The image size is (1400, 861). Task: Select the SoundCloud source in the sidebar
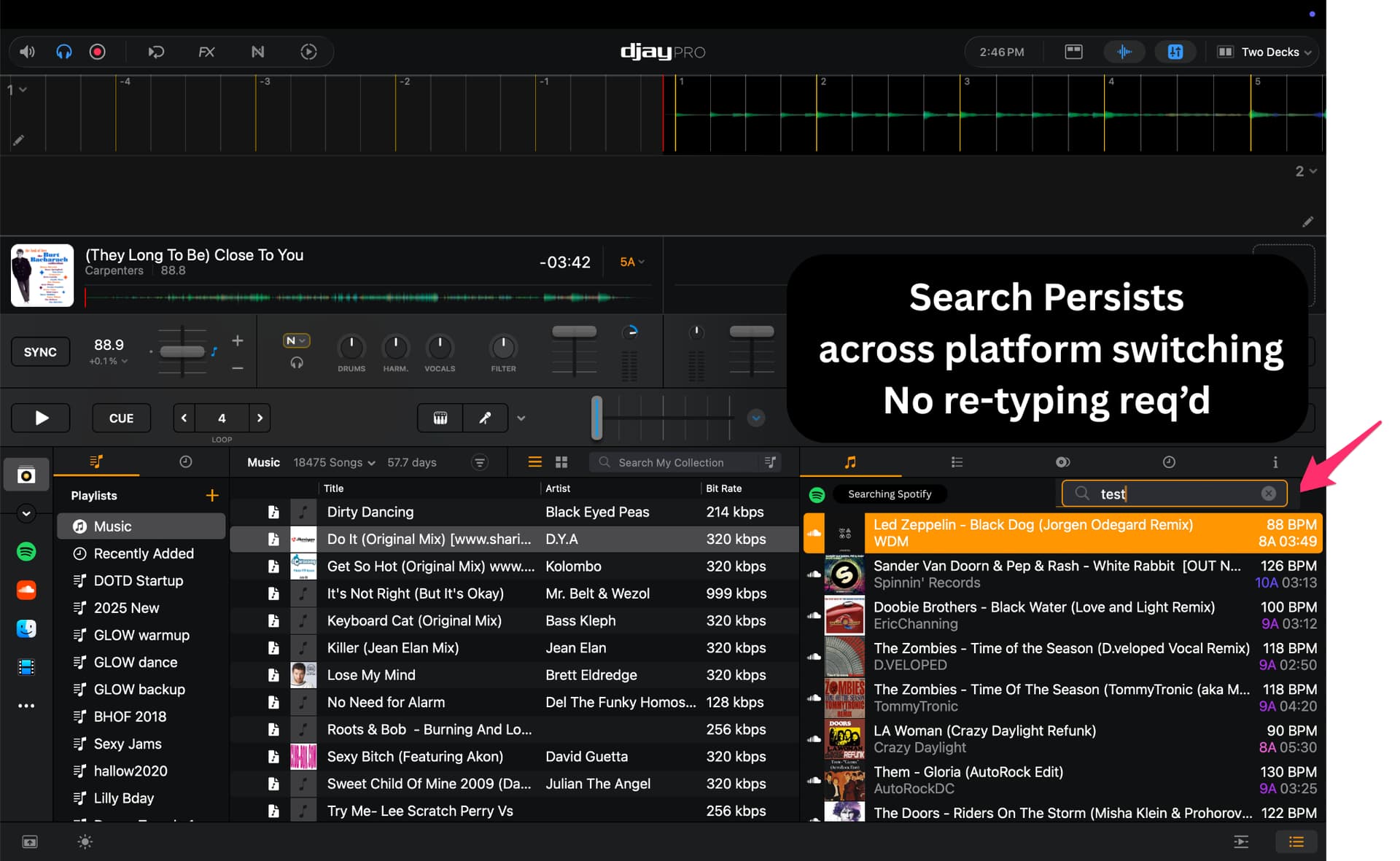point(26,590)
